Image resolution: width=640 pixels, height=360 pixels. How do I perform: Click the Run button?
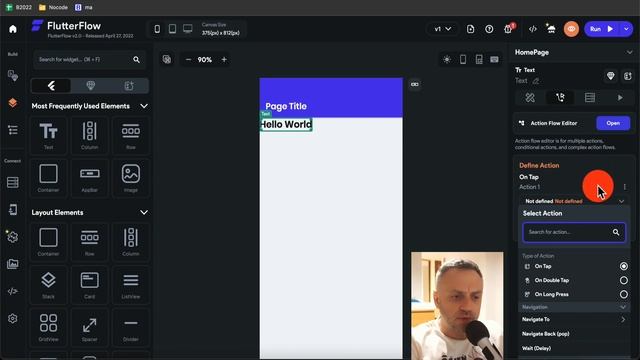point(602,29)
